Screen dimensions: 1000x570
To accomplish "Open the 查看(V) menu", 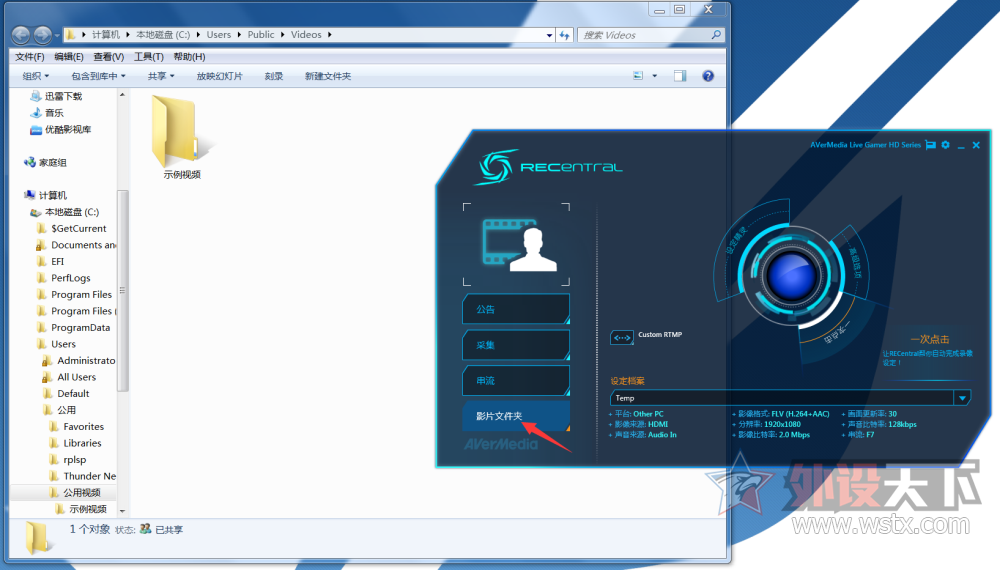I will pos(108,57).
